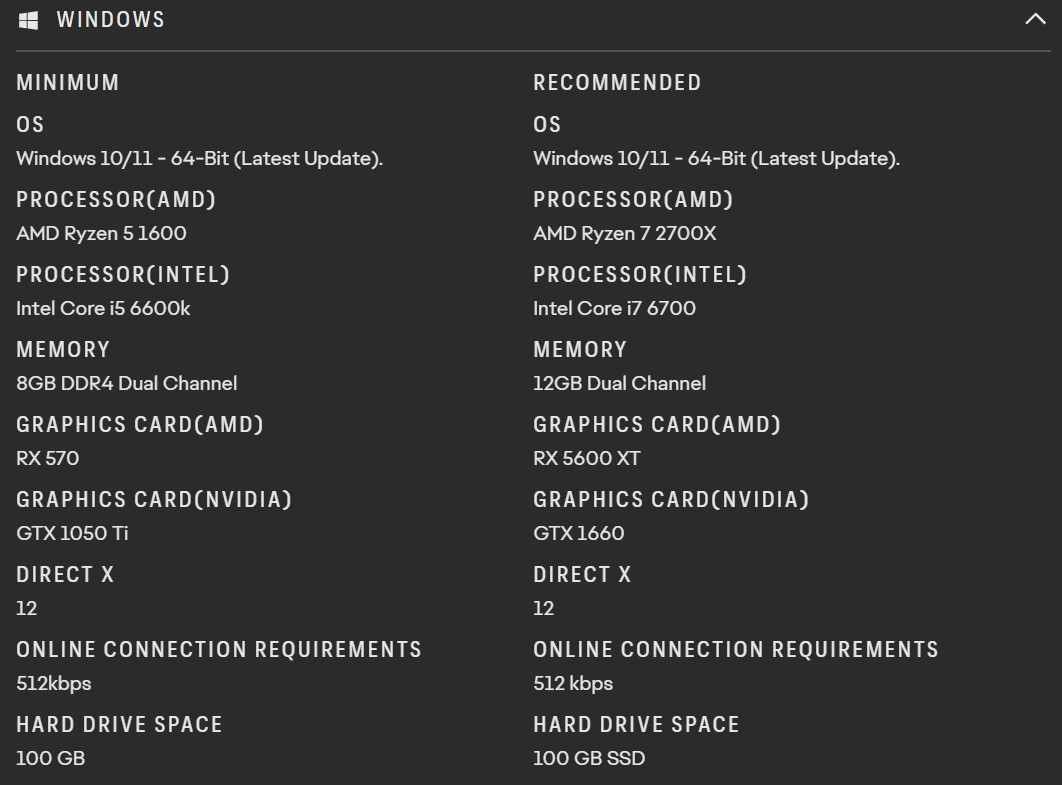Click the WINDOWS section header
1062x785 pixels.
[110, 20]
